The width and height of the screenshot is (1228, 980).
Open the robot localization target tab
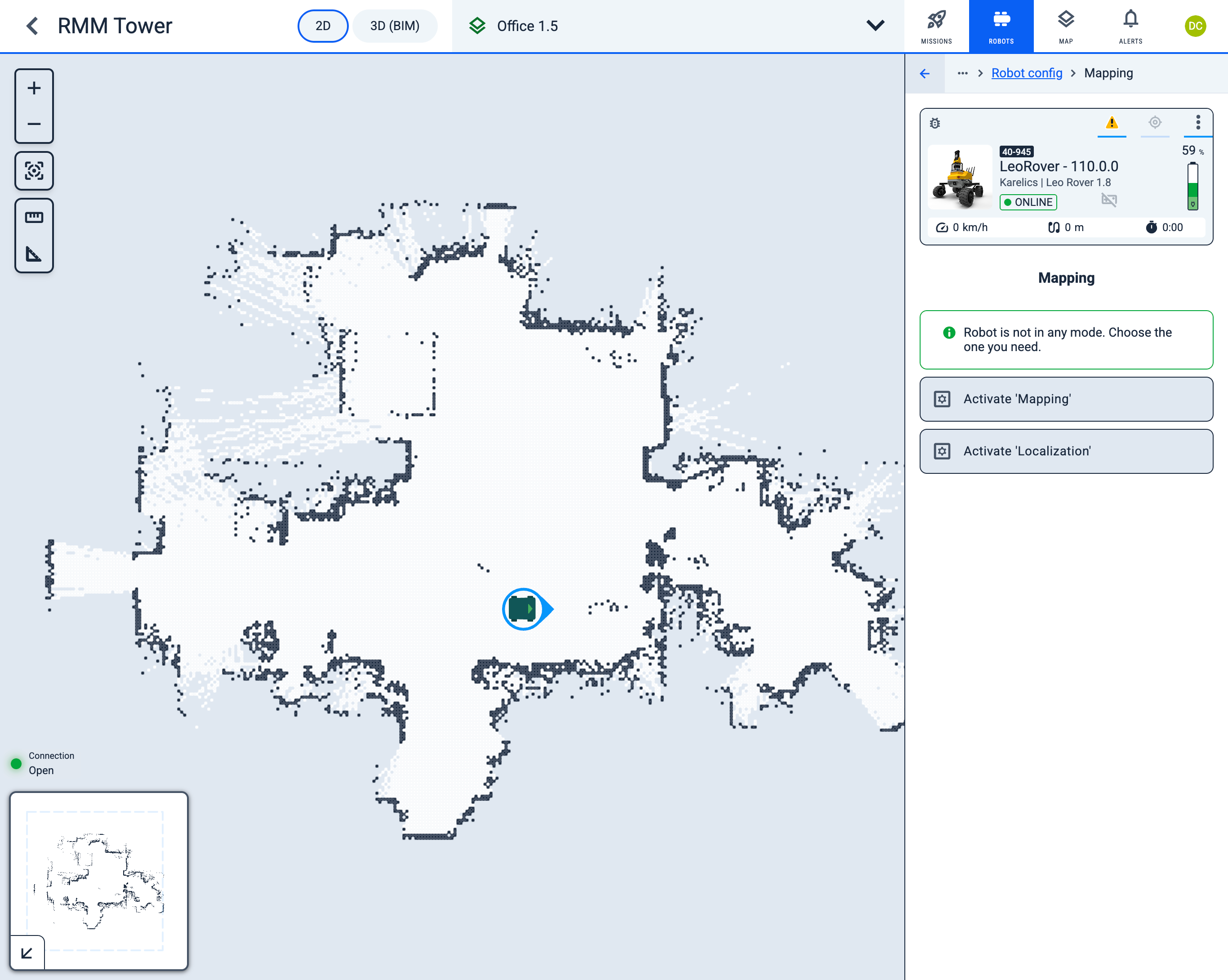pyautogui.click(x=1155, y=123)
